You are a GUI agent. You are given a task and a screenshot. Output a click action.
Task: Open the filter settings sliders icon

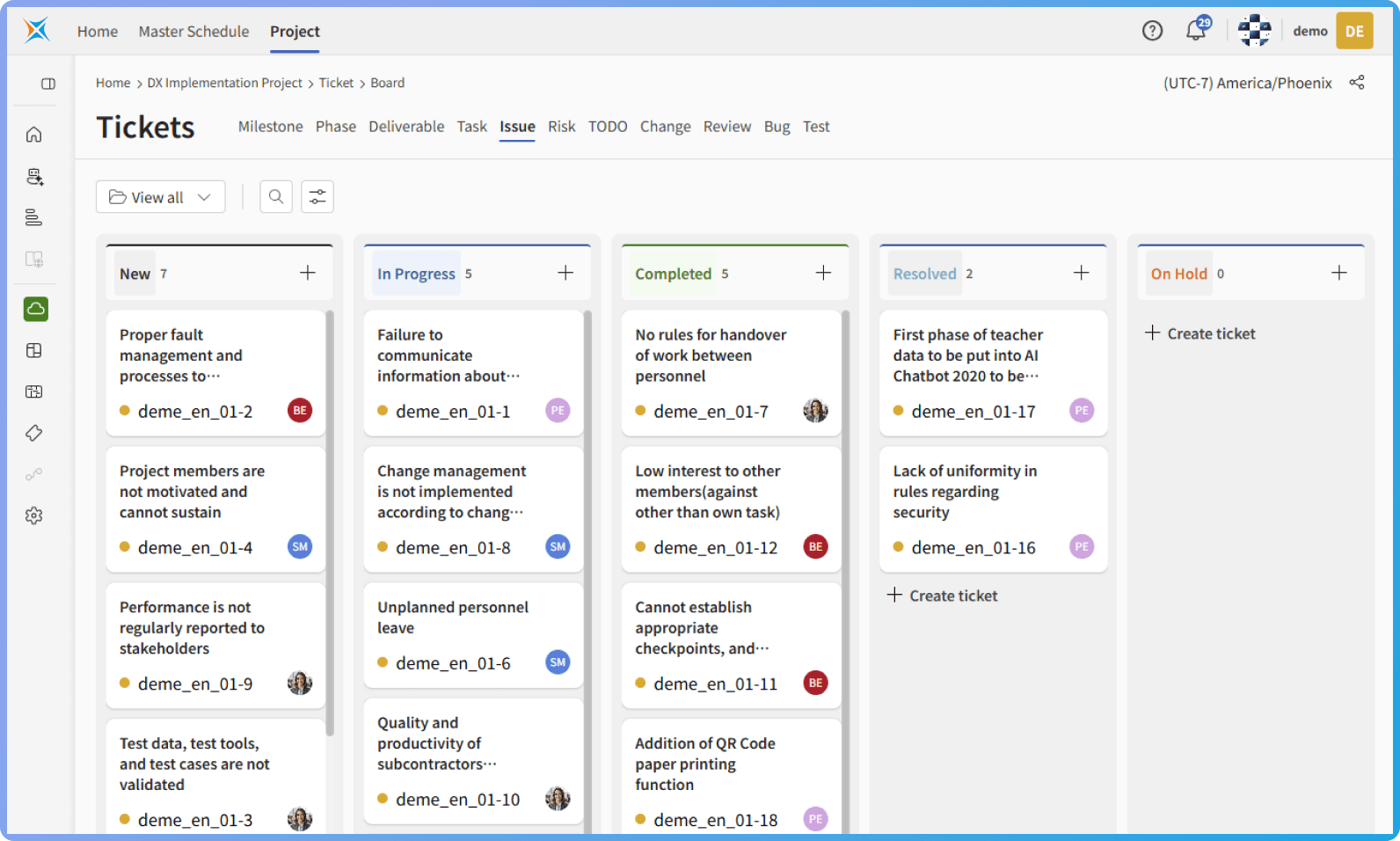(317, 197)
